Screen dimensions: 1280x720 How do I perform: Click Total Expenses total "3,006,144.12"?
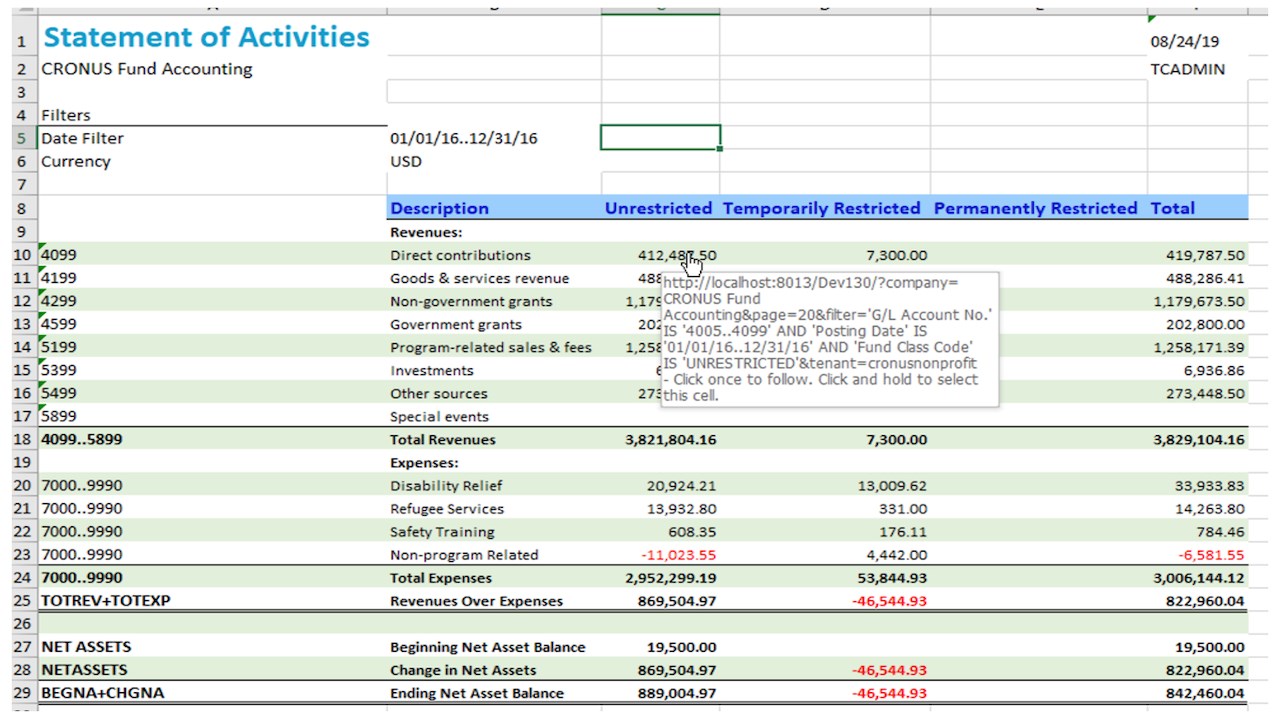(1199, 578)
